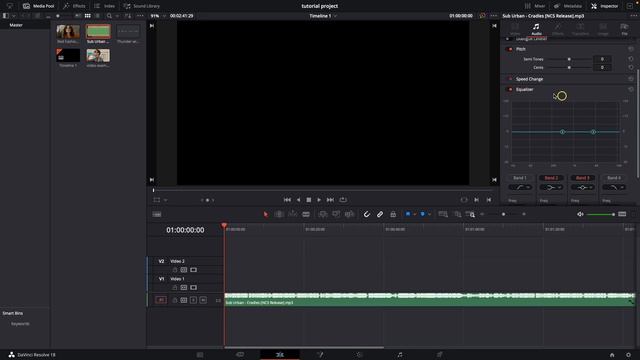Switch to the Image tab in Inspector
The width and height of the screenshot is (640, 360).
coord(603,29)
